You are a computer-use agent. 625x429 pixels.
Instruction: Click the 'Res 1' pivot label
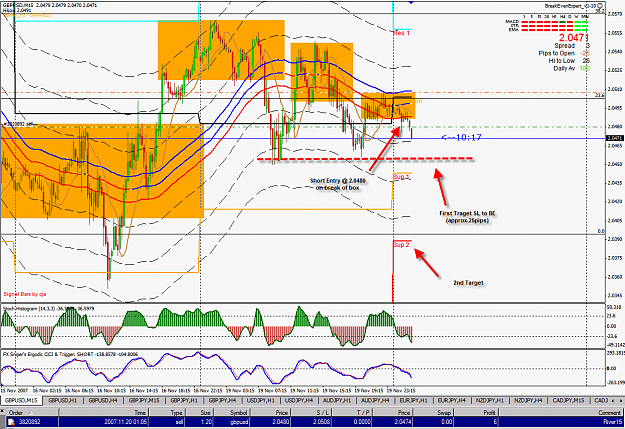click(x=401, y=33)
